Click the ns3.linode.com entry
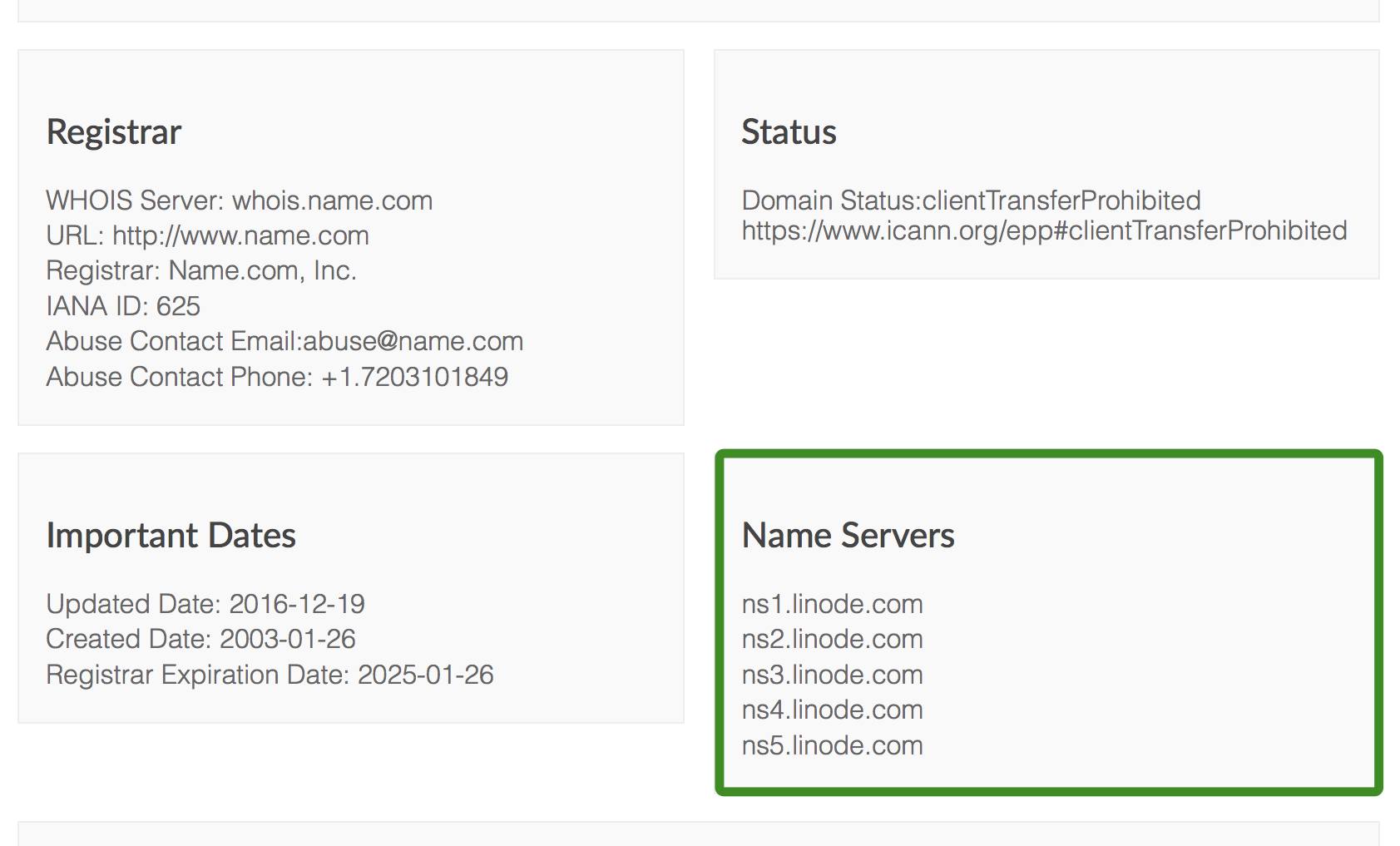This screenshot has height=846, width=1400. click(832, 675)
